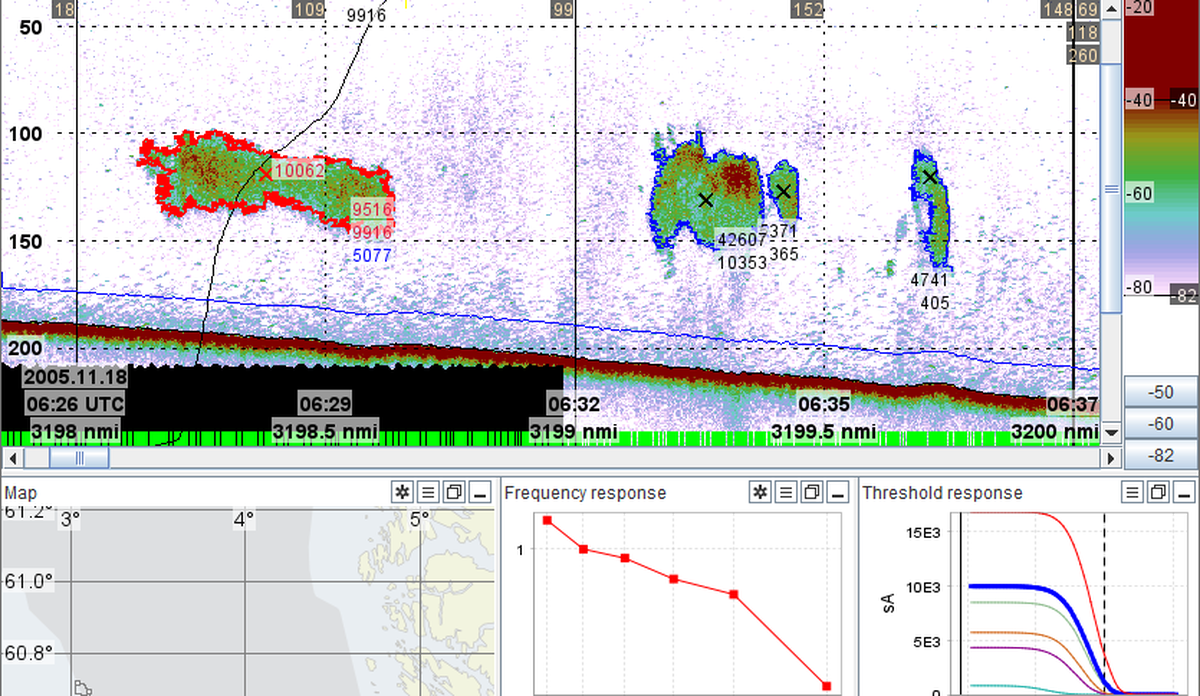Undock the Frequency response panel
The image size is (1200, 696).
coord(813,492)
